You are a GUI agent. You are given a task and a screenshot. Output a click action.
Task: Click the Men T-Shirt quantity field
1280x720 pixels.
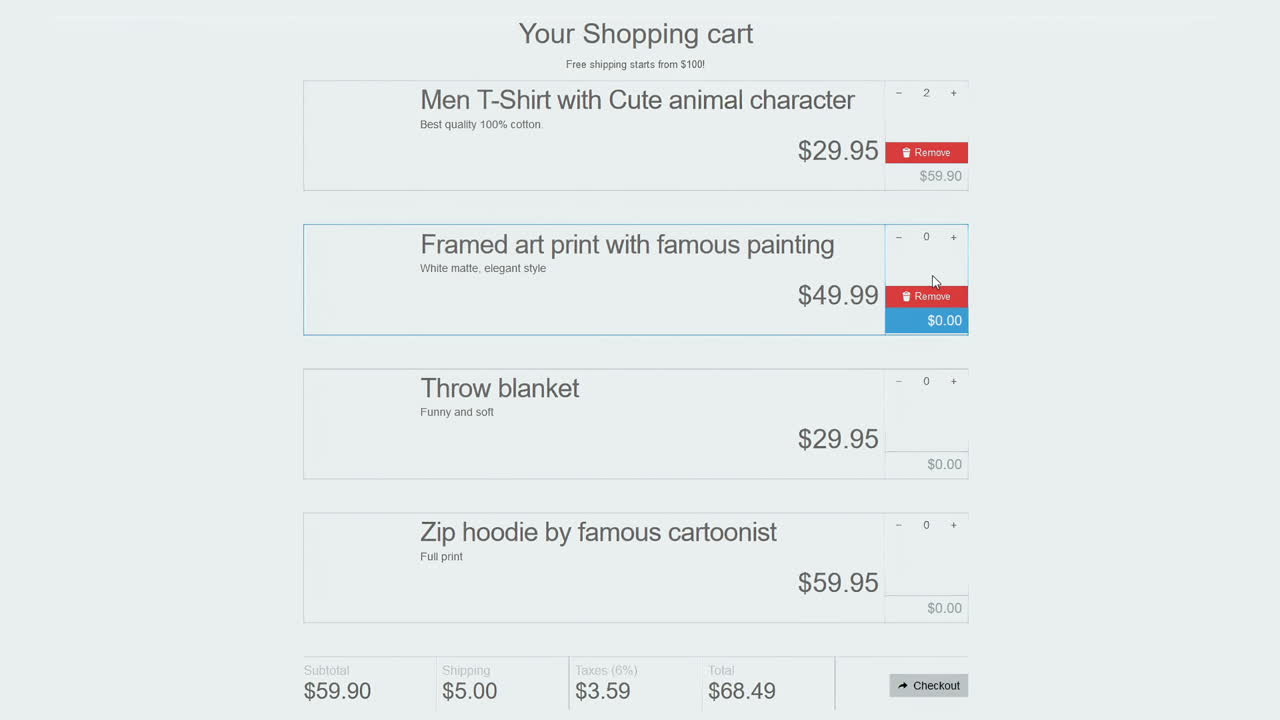tap(926, 93)
